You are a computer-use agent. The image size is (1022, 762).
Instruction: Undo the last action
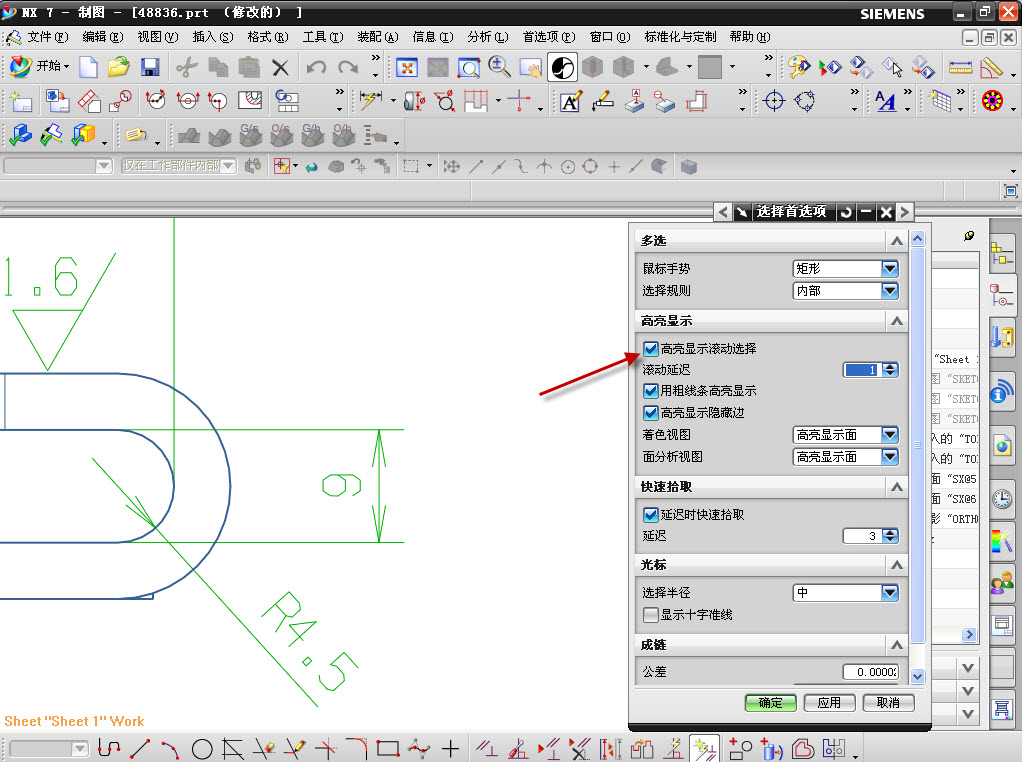click(x=316, y=66)
